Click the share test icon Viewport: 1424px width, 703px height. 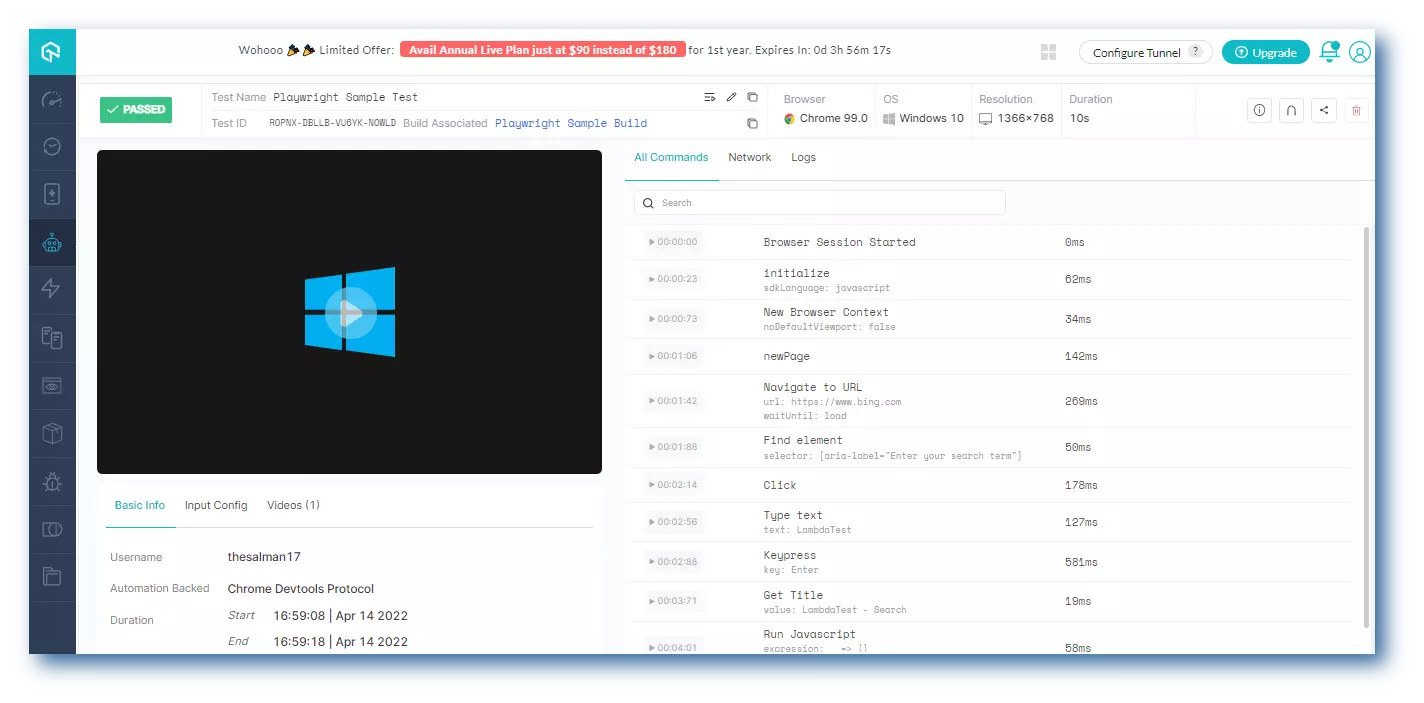[x=1324, y=110]
